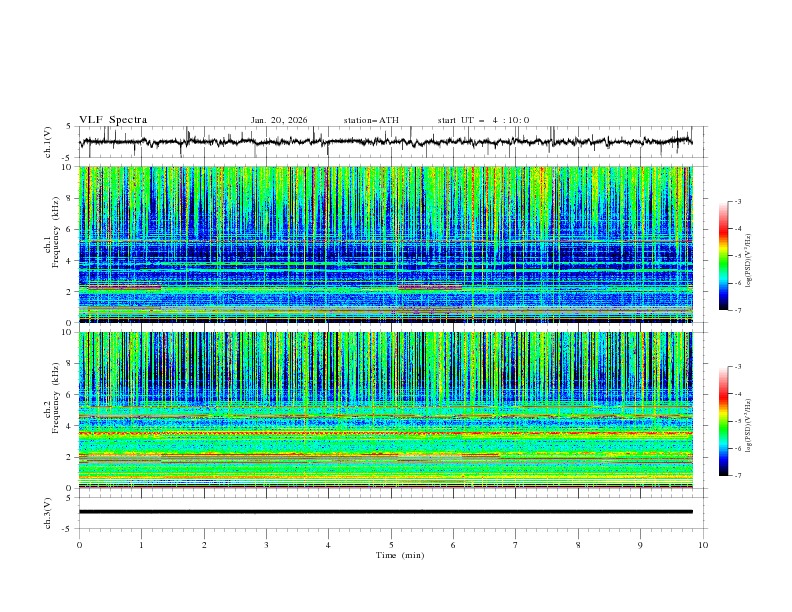Click the VLF Spectra title text
Image resolution: width=792 pixels, height=612 pixels.
[113, 120]
